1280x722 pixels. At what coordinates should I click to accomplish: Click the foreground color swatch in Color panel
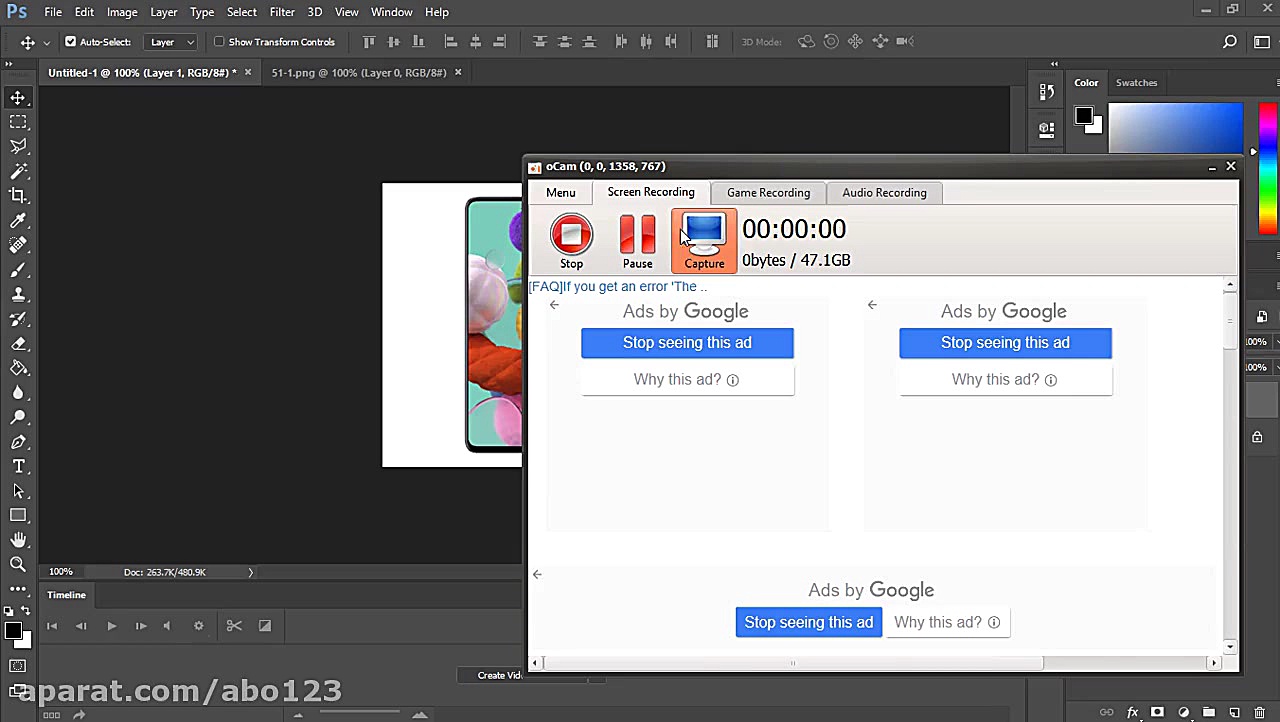(x=1083, y=116)
